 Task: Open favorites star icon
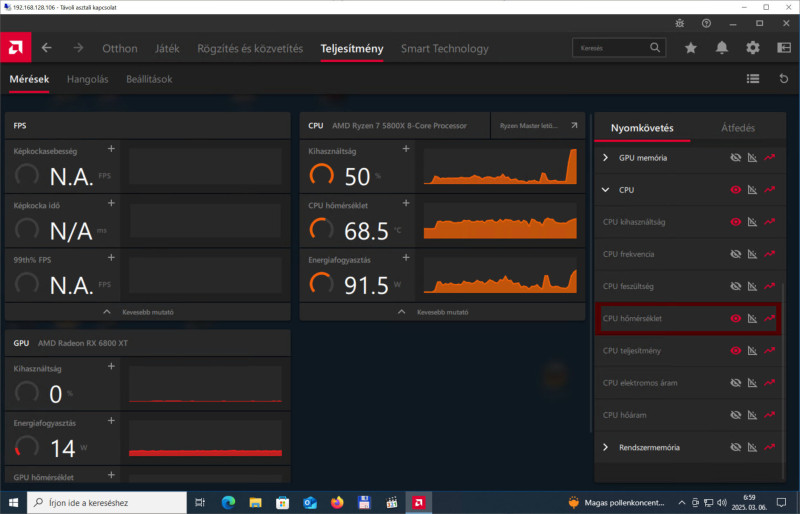tap(690, 48)
